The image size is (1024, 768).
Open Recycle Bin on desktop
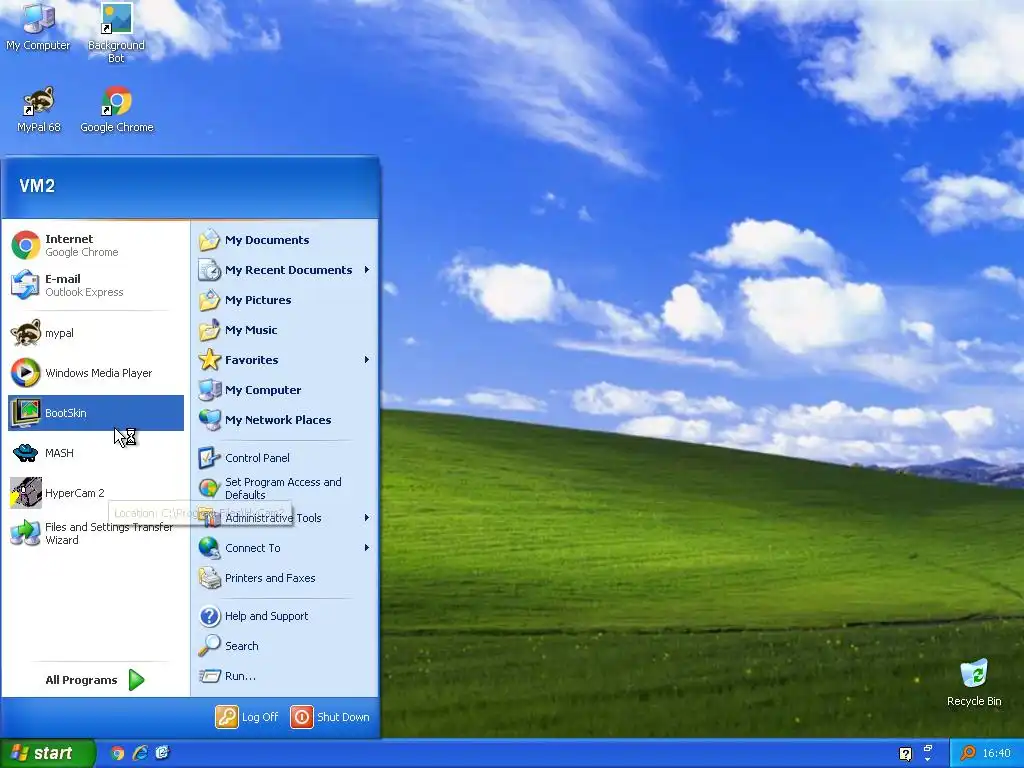(x=974, y=683)
